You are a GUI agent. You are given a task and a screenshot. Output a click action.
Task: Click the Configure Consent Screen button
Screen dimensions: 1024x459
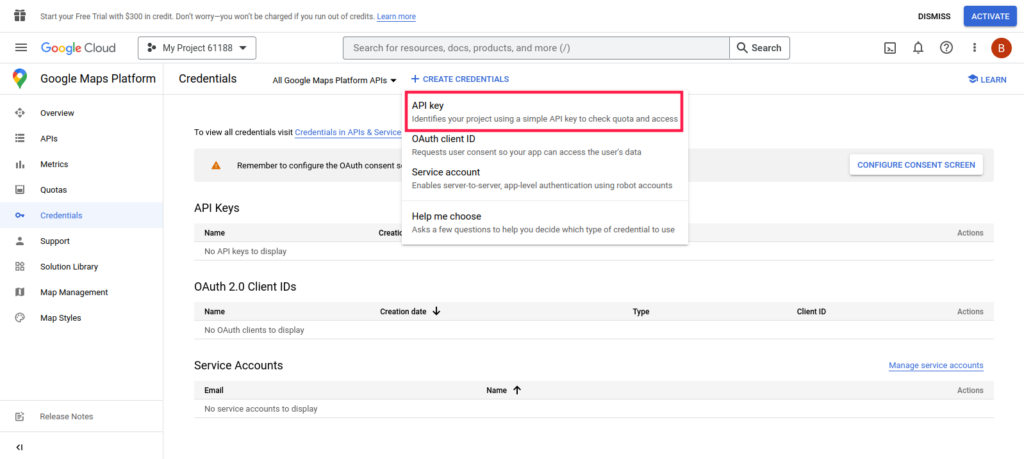[x=915, y=165]
